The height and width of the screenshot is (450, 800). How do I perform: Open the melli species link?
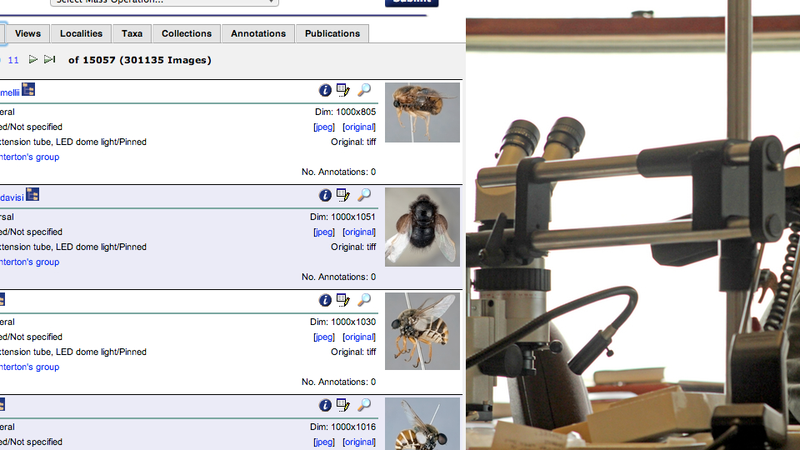(x=10, y=93)
